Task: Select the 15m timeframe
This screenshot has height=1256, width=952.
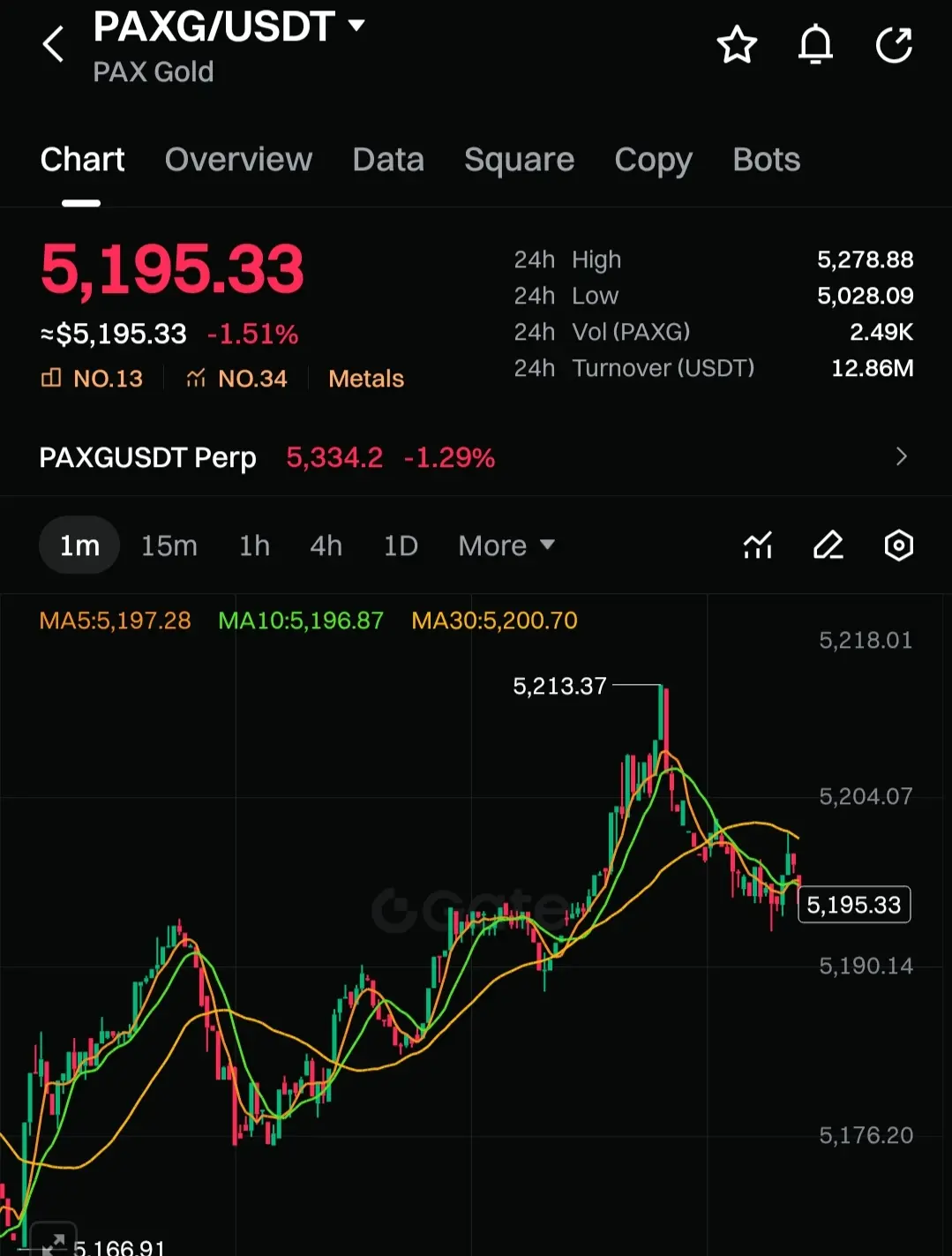Action: click(169, 545)
